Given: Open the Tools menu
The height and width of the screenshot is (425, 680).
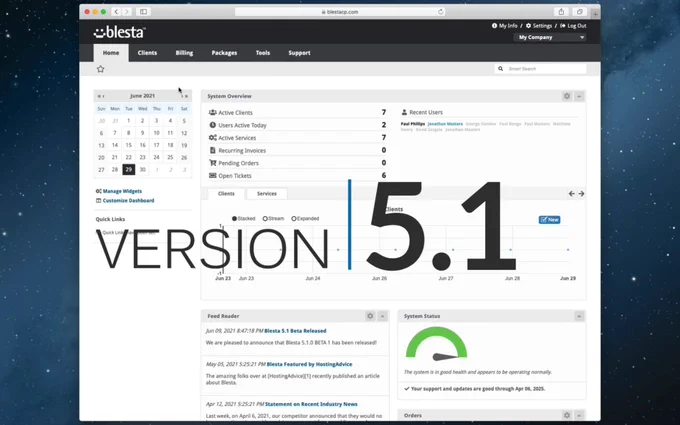Looking at the screenshot, I should click(263, 53).
